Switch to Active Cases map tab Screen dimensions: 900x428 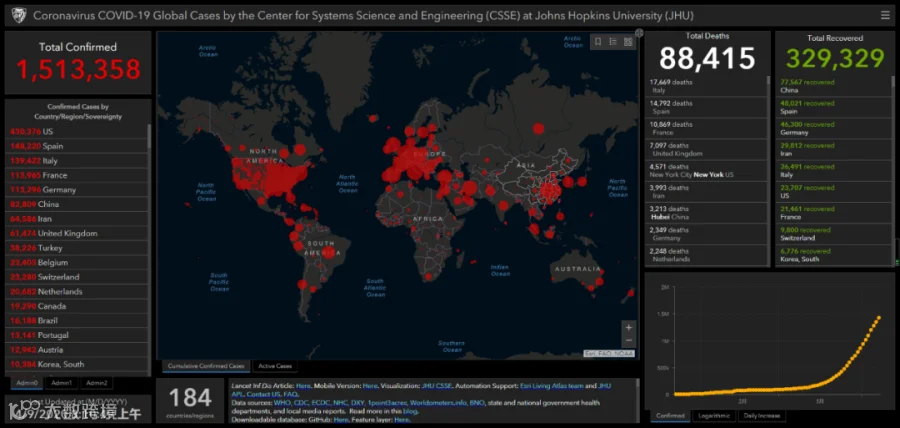coord(275,366)
